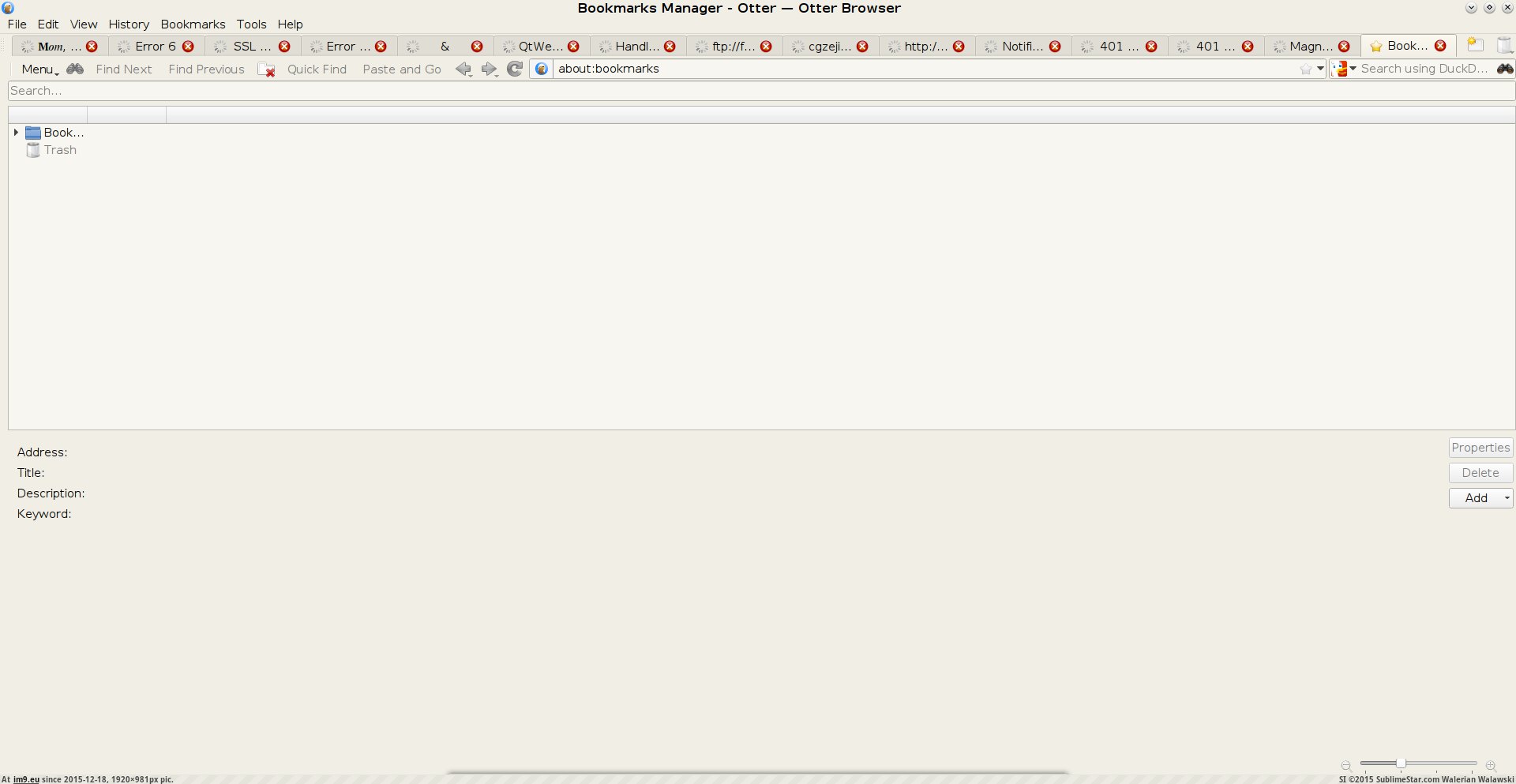
Task: Click the Delete button
Action: point(1480,473)
